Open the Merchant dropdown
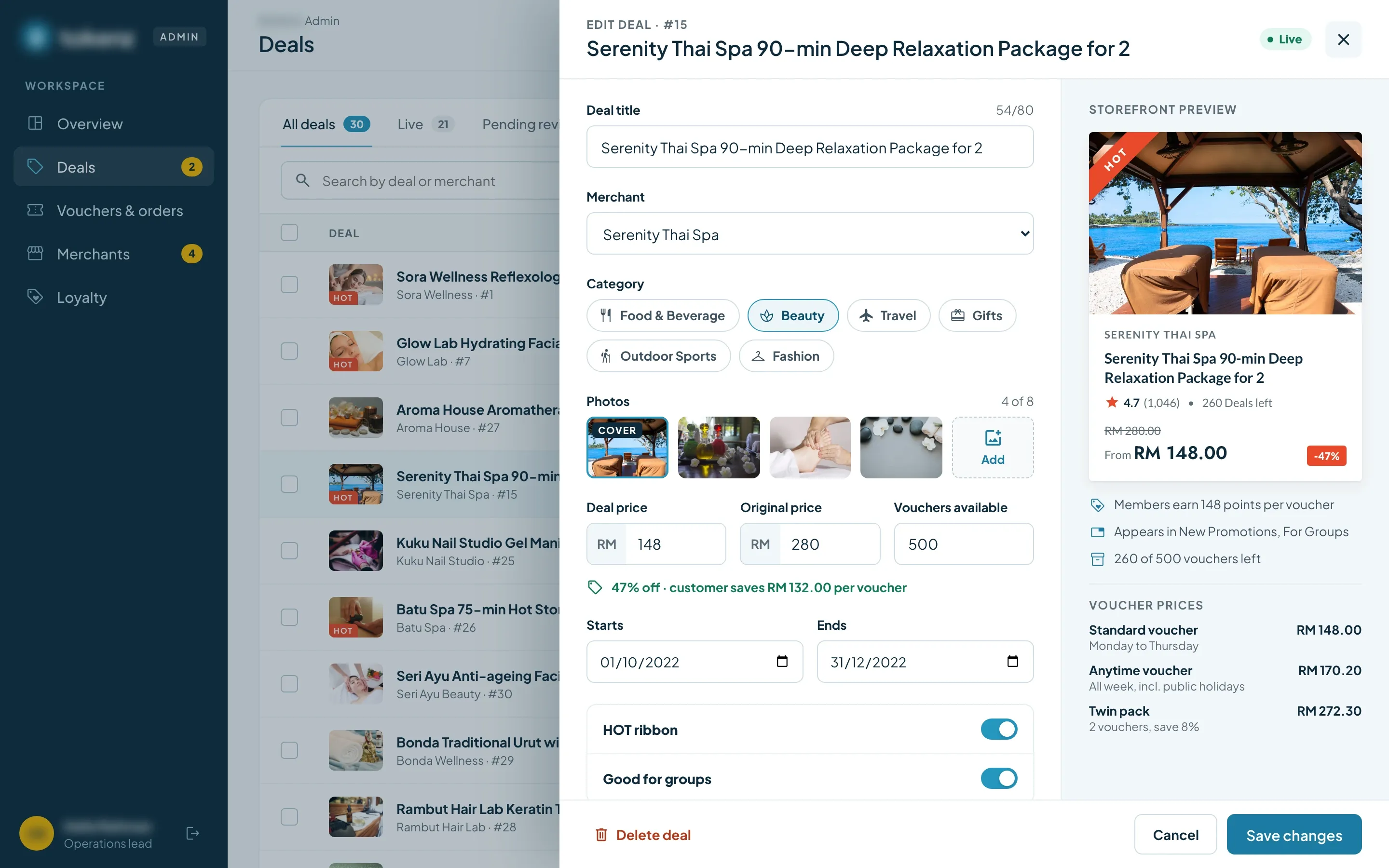1389x868 pixels. tap(810, 234)
